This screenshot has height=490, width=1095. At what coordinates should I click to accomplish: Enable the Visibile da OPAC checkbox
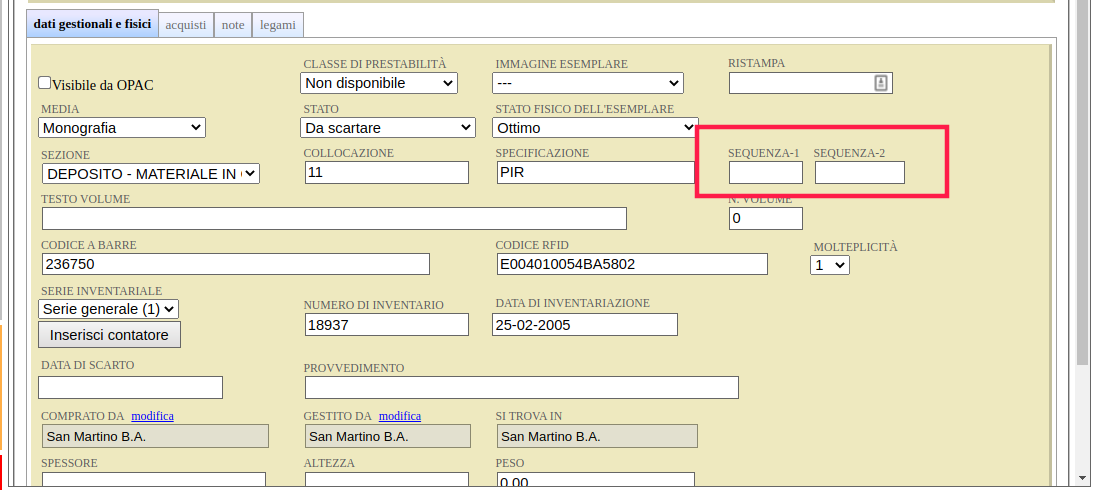[44, 84]
